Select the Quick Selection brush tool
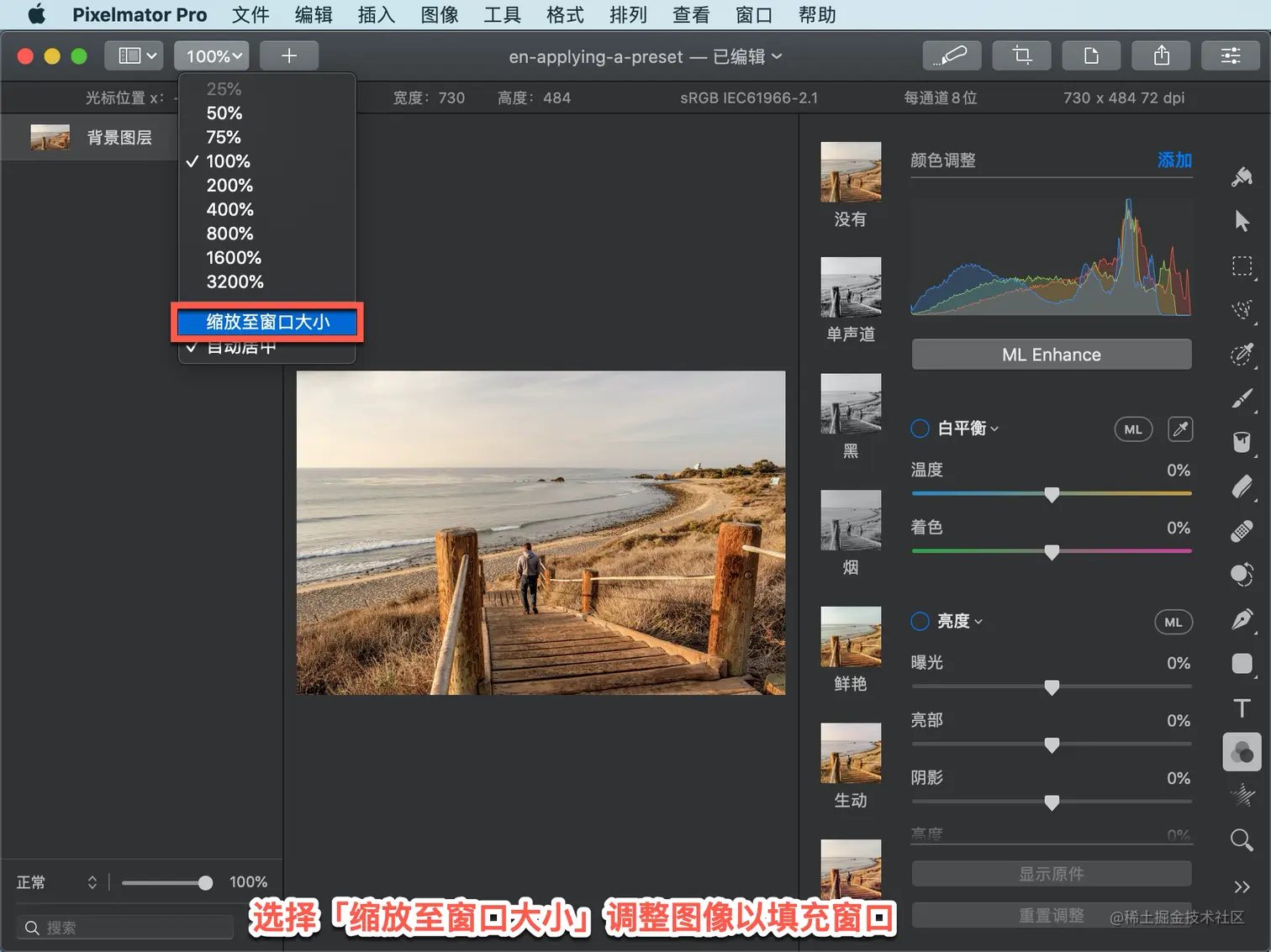This screenshot has width=1271, height=952. [1242, 354]
